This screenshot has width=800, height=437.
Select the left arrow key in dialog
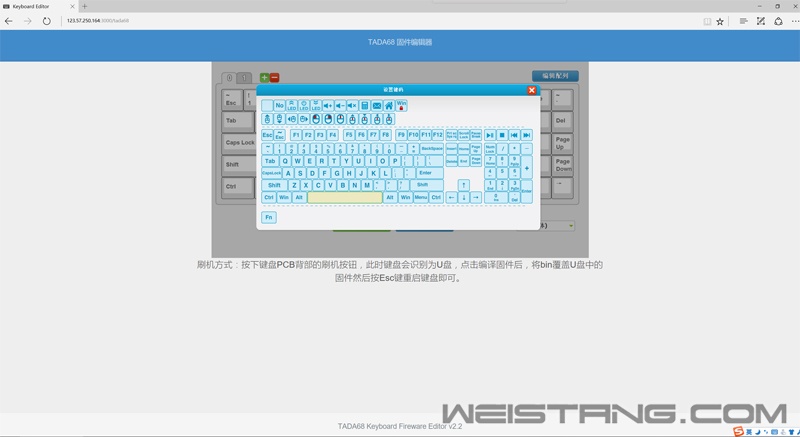[452, 197]
